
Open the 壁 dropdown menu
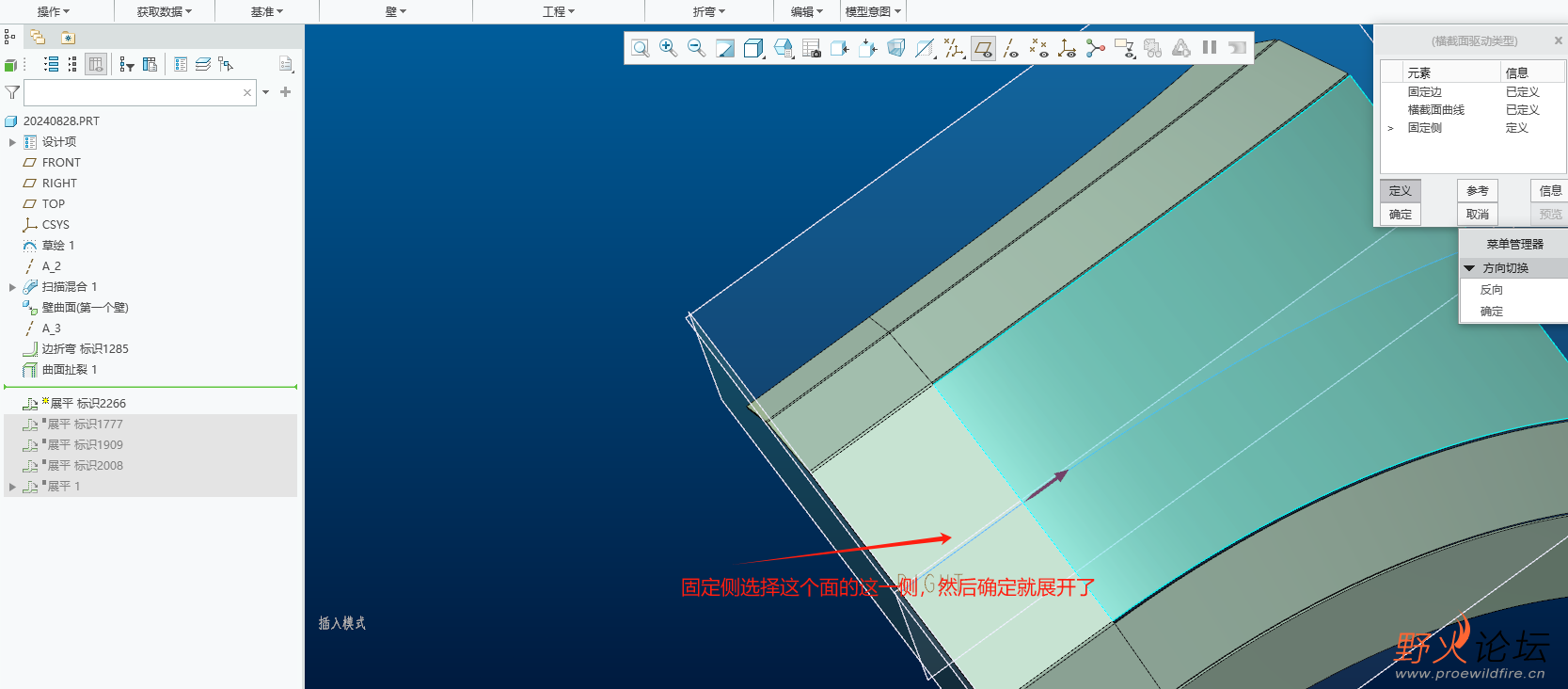tap(396, 11)
